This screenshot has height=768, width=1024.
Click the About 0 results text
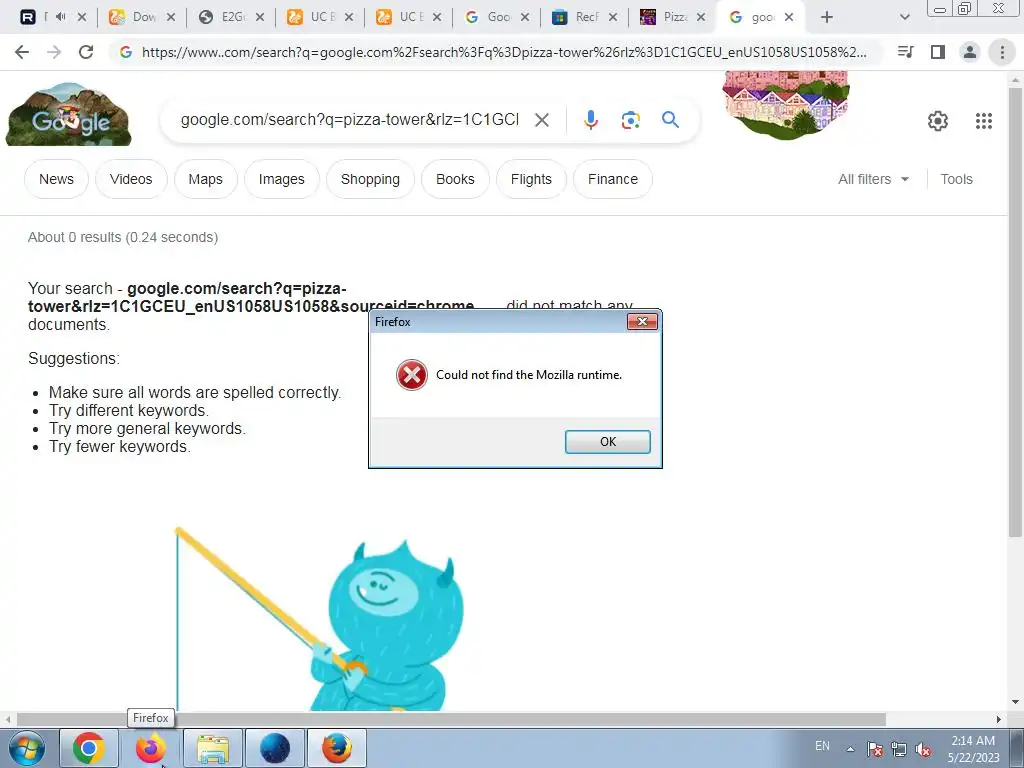pyautogui.click(x=123, y=237)
